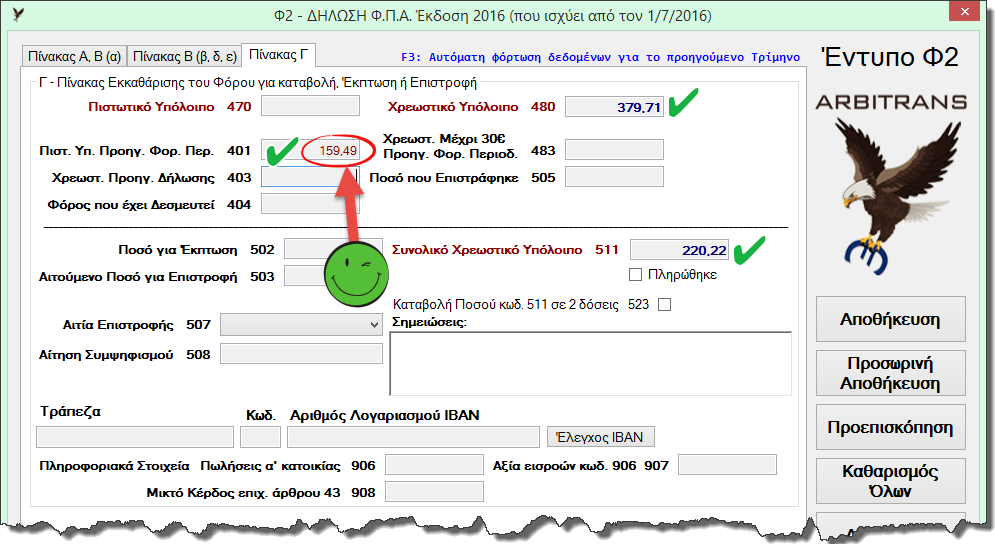Focus the Αίτηση Συμψηφισμού 508 field
The height and width of the screenshot is (544, 995).
pyautogui.click(x=301, y=354)
